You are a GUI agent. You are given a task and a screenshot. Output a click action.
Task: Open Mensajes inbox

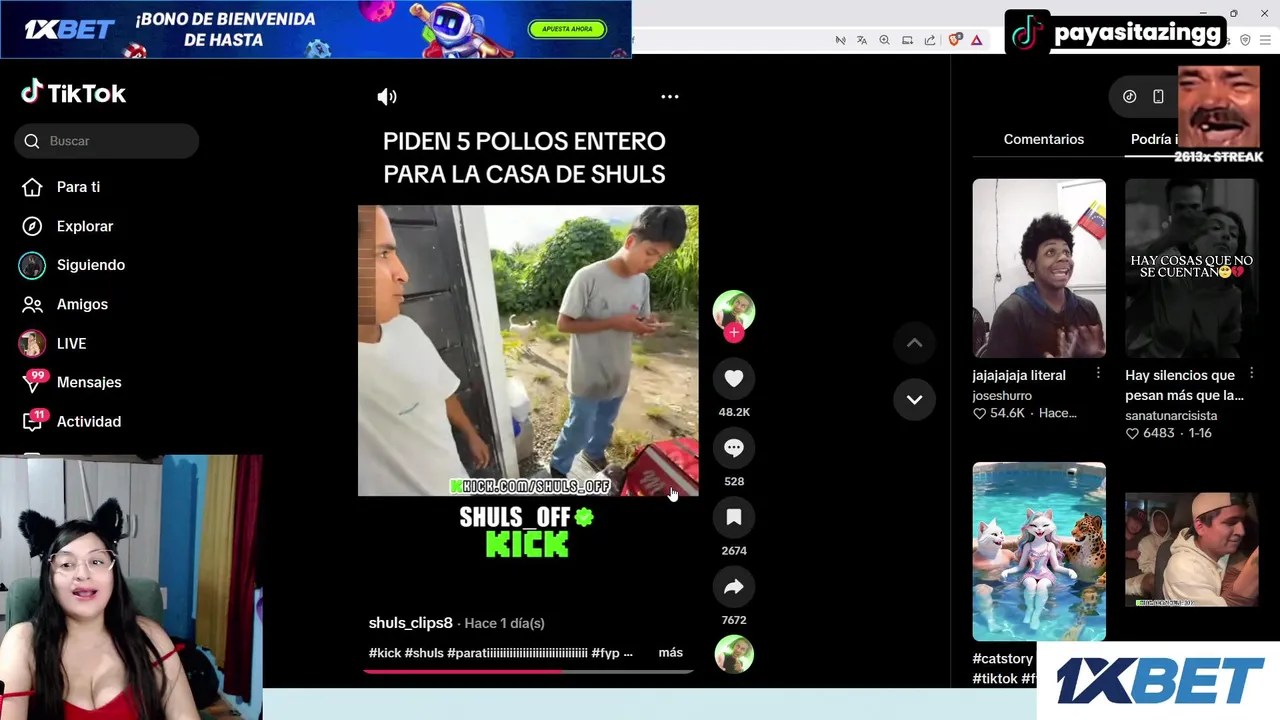coord(89,382)
